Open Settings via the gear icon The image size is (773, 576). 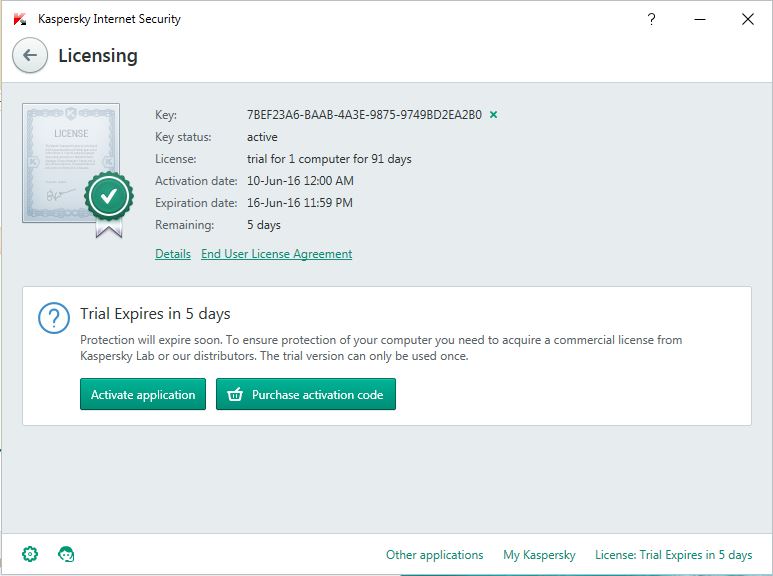click(30, 554)
